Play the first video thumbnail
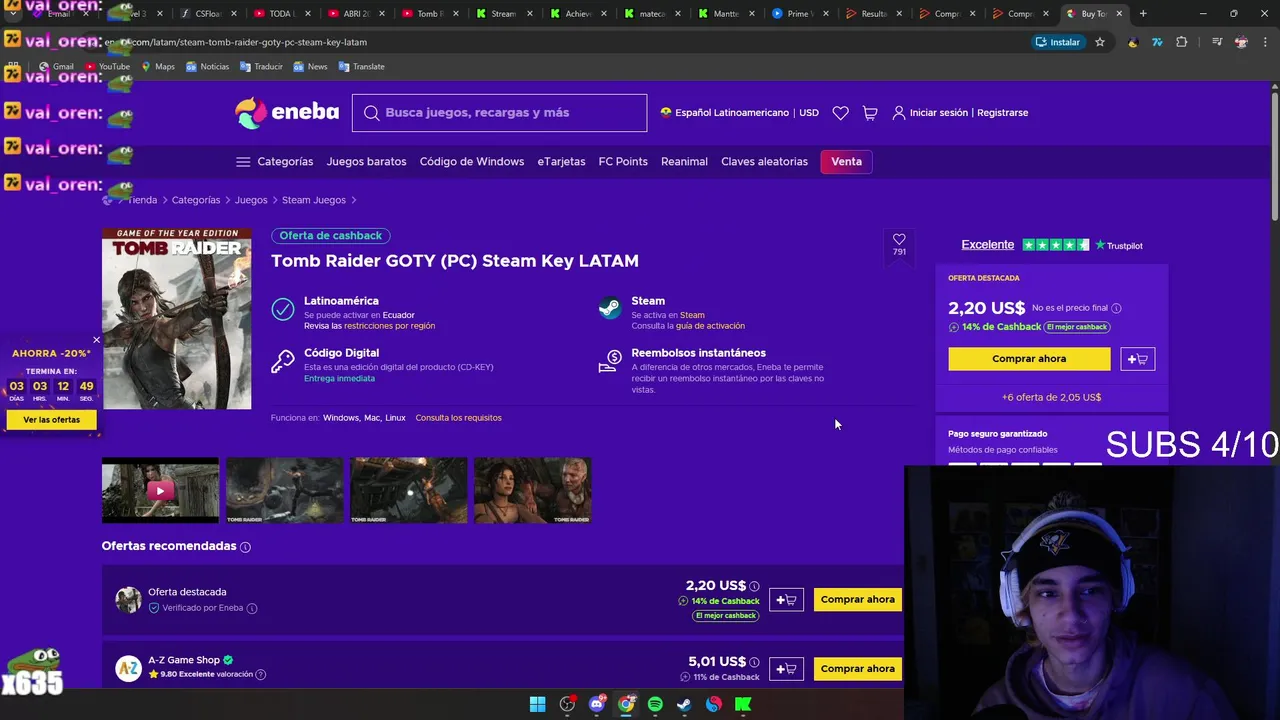Viewport: 1280px width, 720px height. 160,491
